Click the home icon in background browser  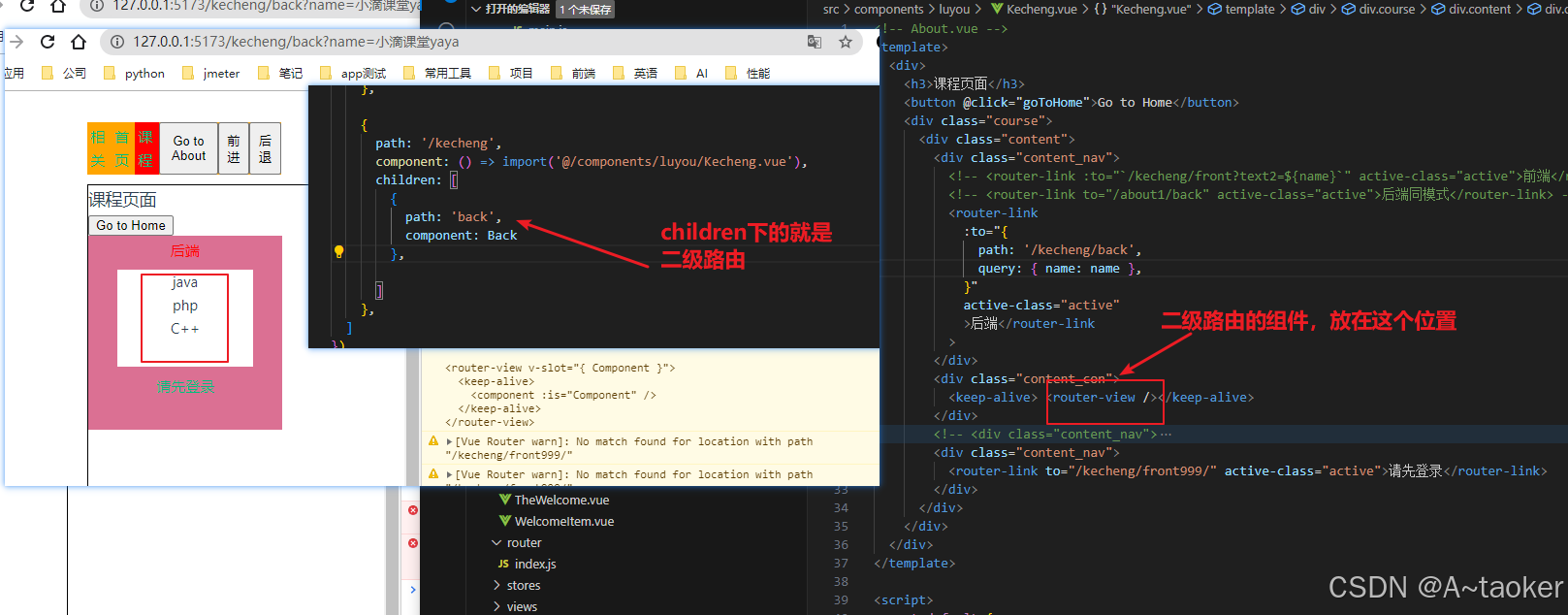tap(58, 6)
